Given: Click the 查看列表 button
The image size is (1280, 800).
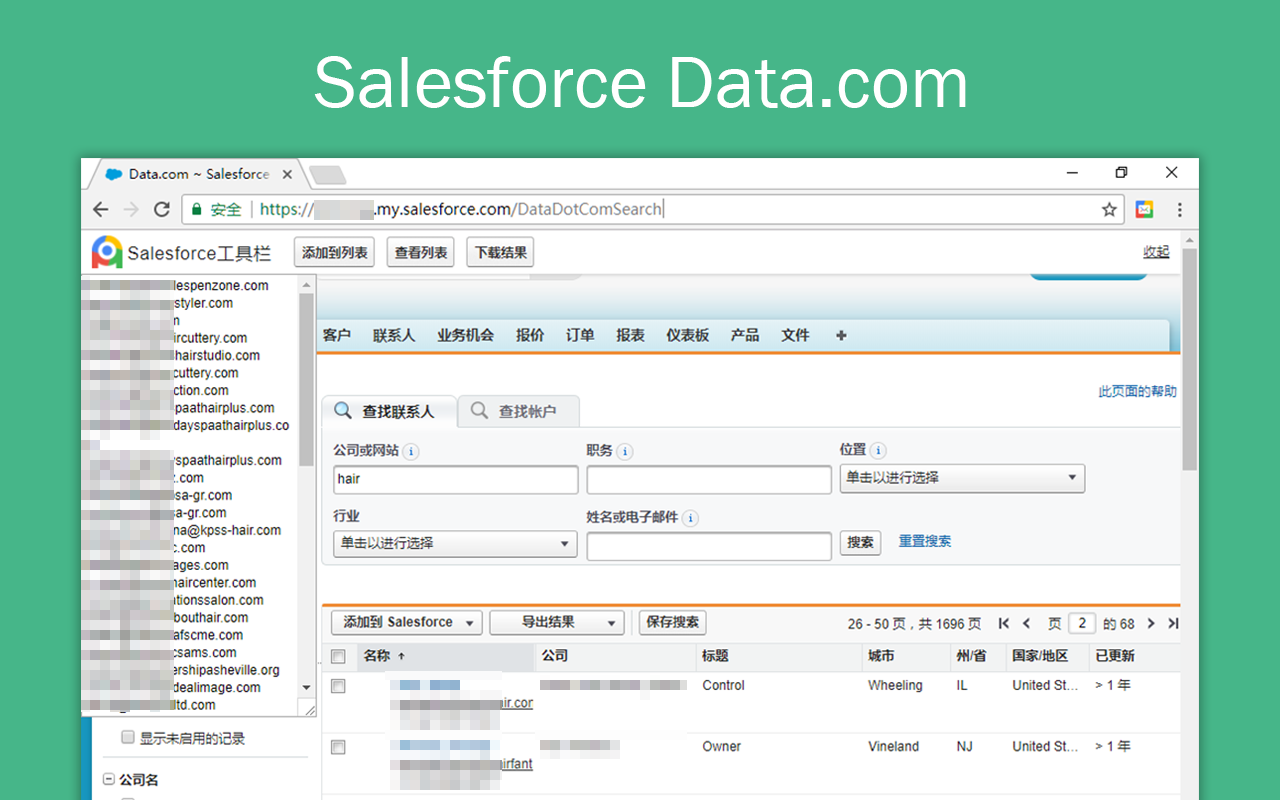Looking at the screenshot, I should [421, 253].
